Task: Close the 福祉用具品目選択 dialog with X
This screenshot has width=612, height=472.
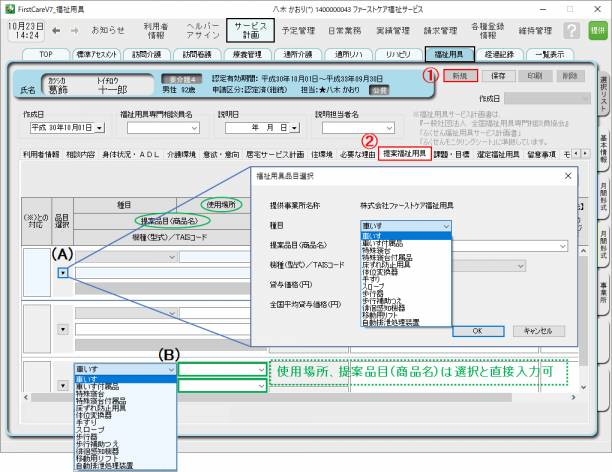Action: point(569,176)
